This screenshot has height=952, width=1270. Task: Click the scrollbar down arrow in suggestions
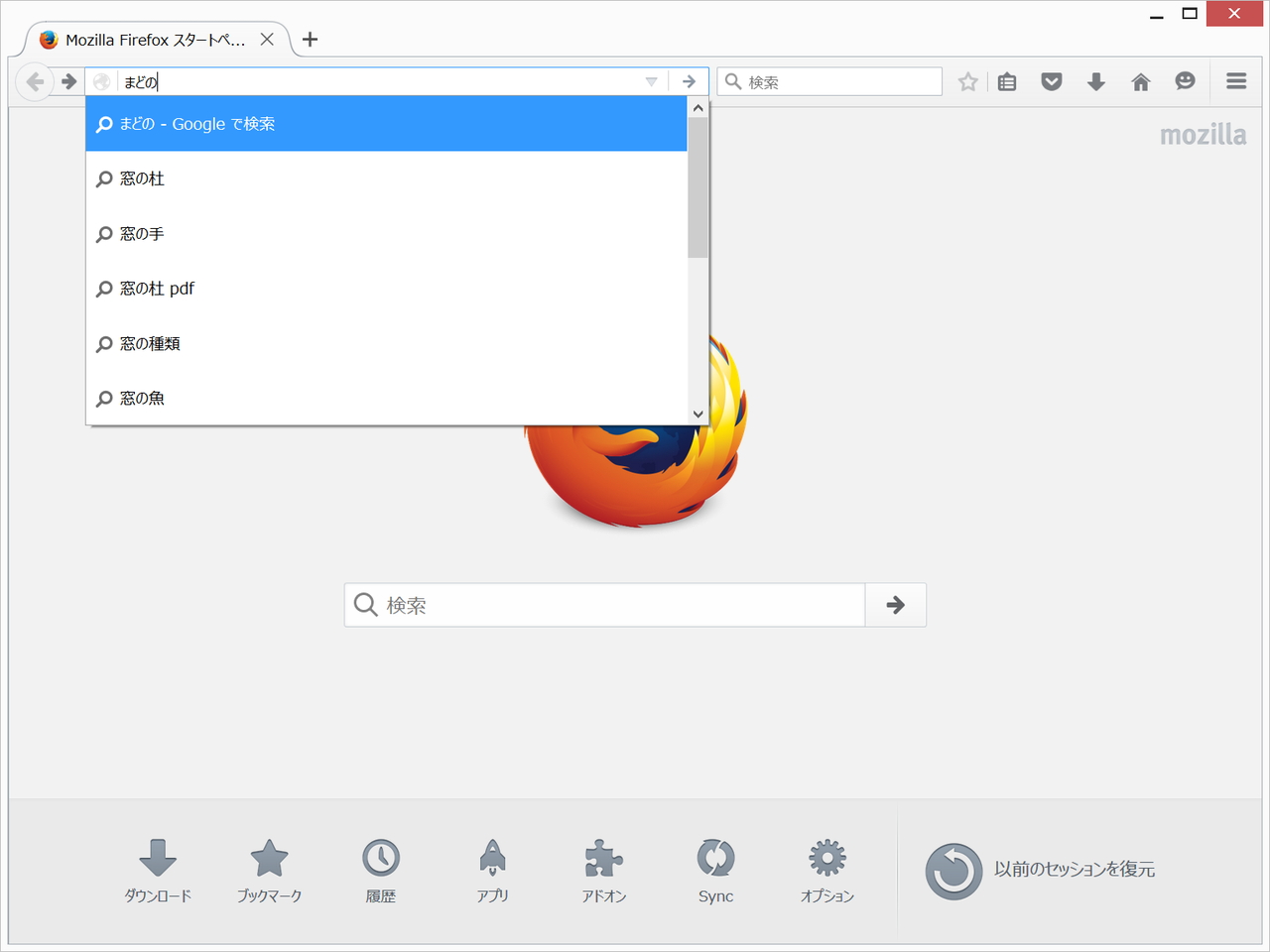point(698,414)
